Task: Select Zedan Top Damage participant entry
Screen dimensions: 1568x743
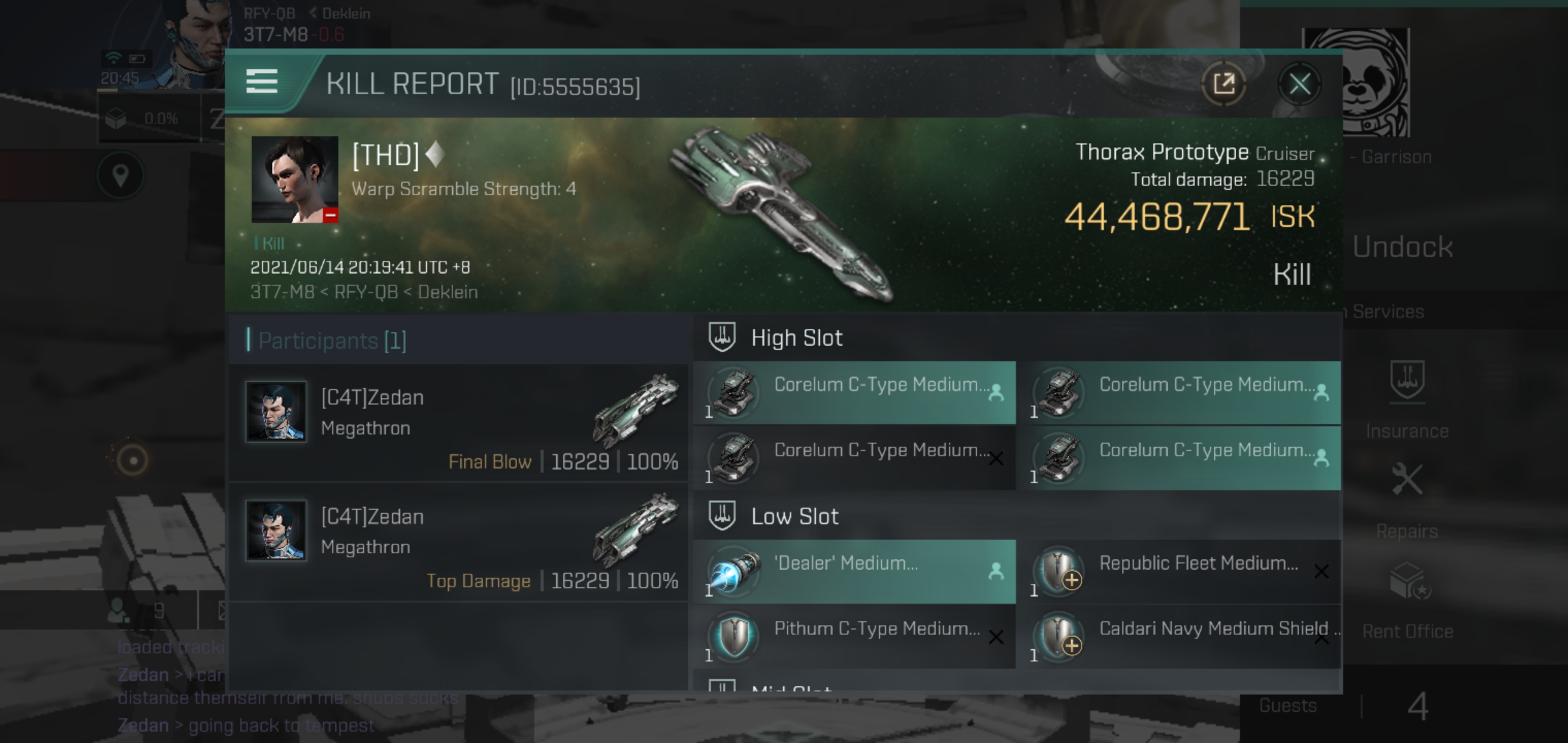Action: (x=459, y=542)
